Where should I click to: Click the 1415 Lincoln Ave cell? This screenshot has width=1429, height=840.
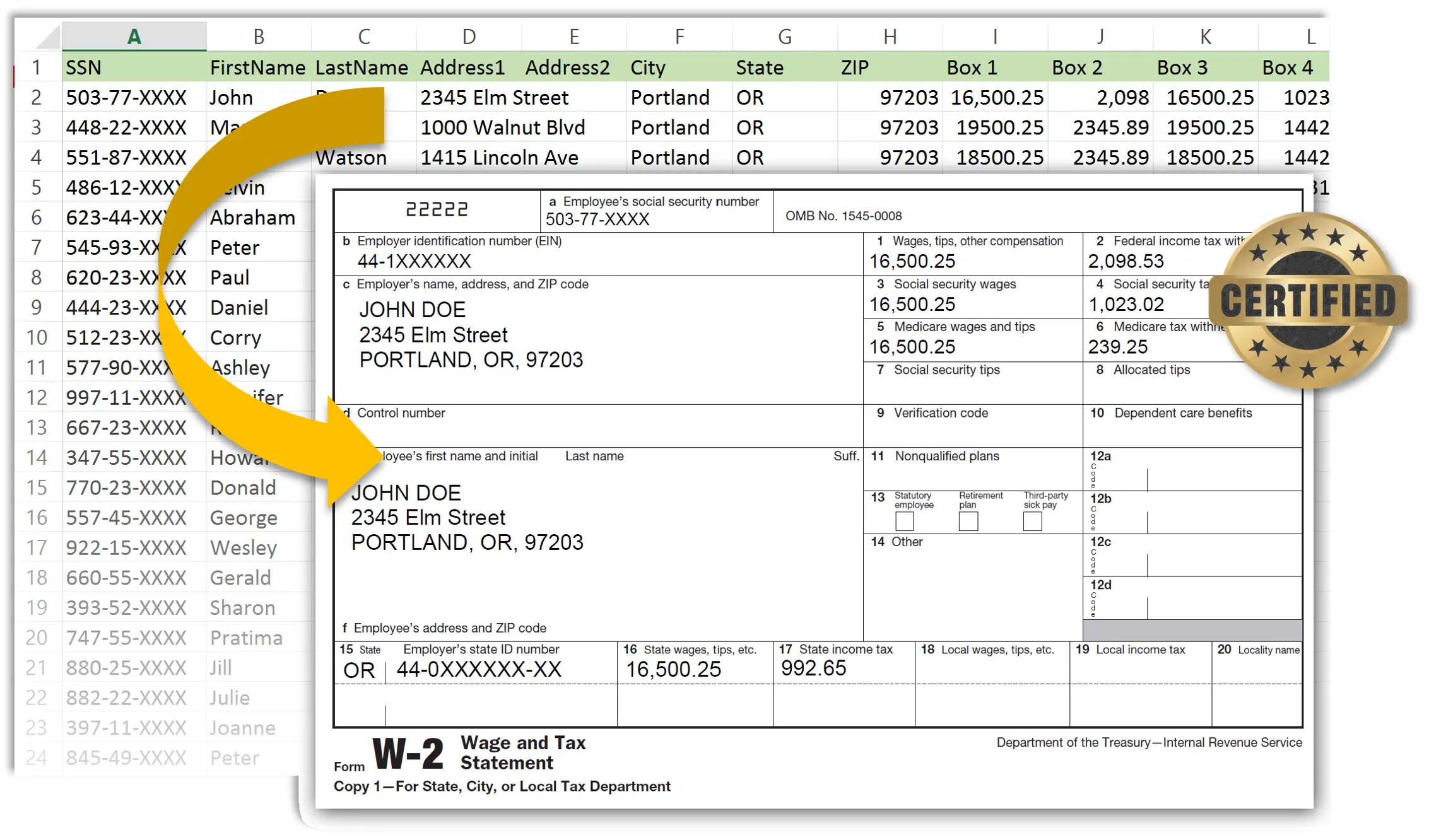point(499,157)
